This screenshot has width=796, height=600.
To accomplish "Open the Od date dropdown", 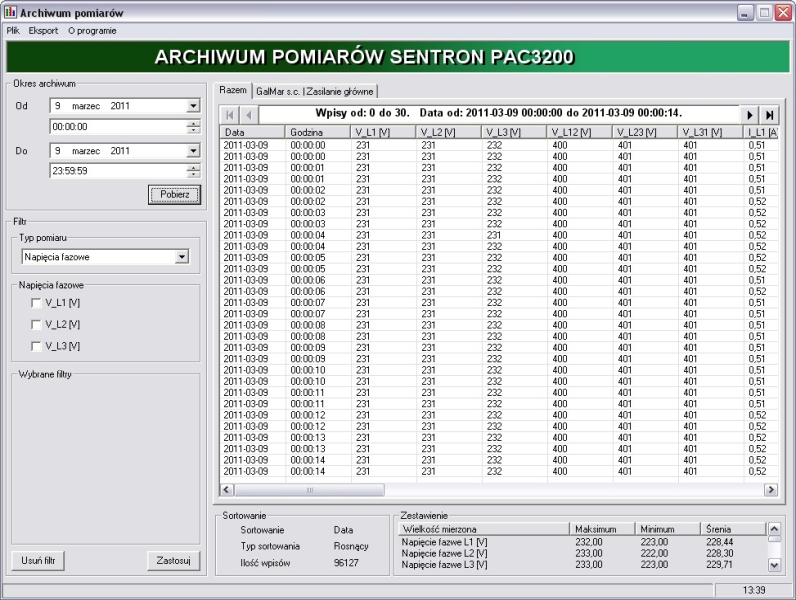I will click(x=193, y=106).
